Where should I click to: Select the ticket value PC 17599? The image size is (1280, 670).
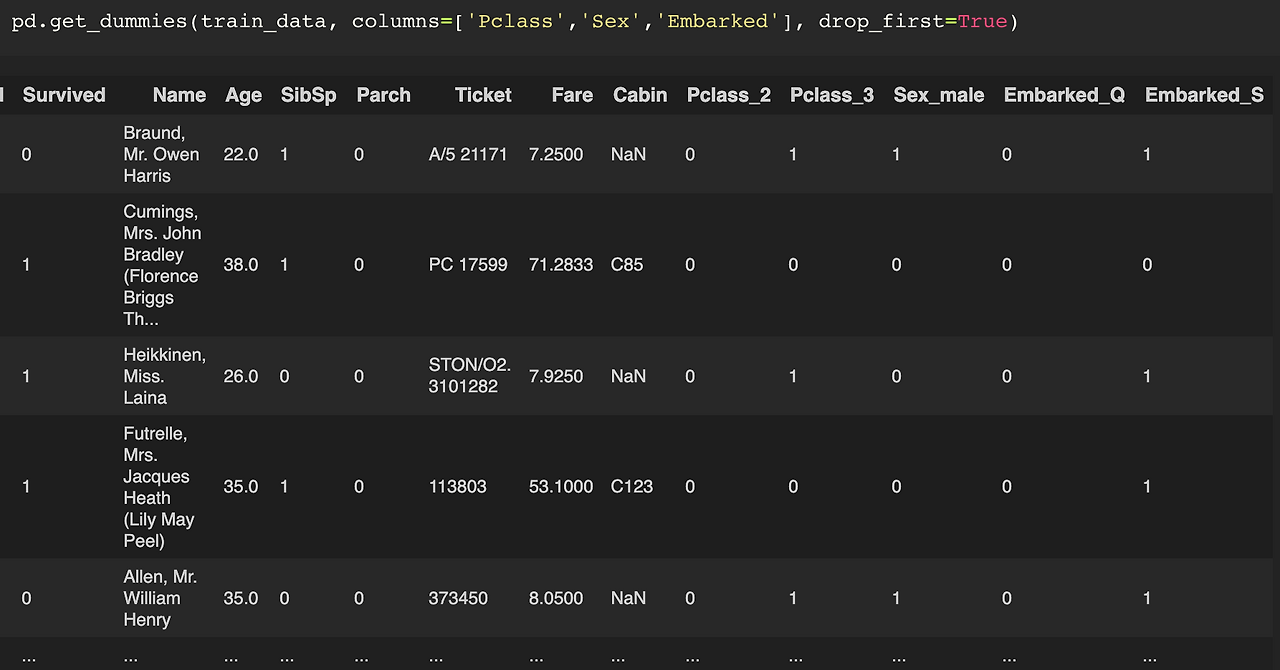468,265
